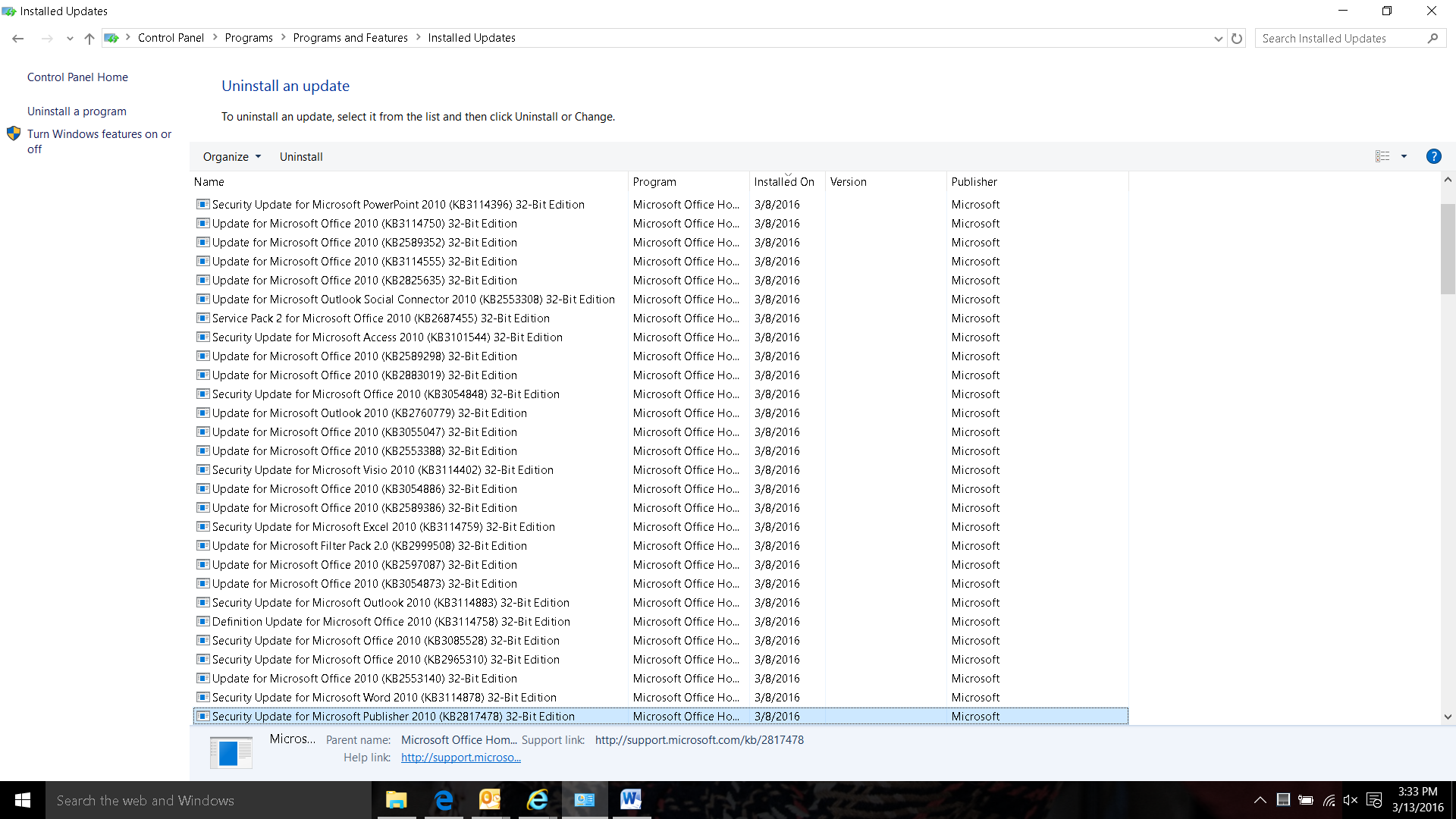Viewport: 1456px width, 819px height.
Task: Sort by the Installed On column header
Action: click(x=784, y=182)
